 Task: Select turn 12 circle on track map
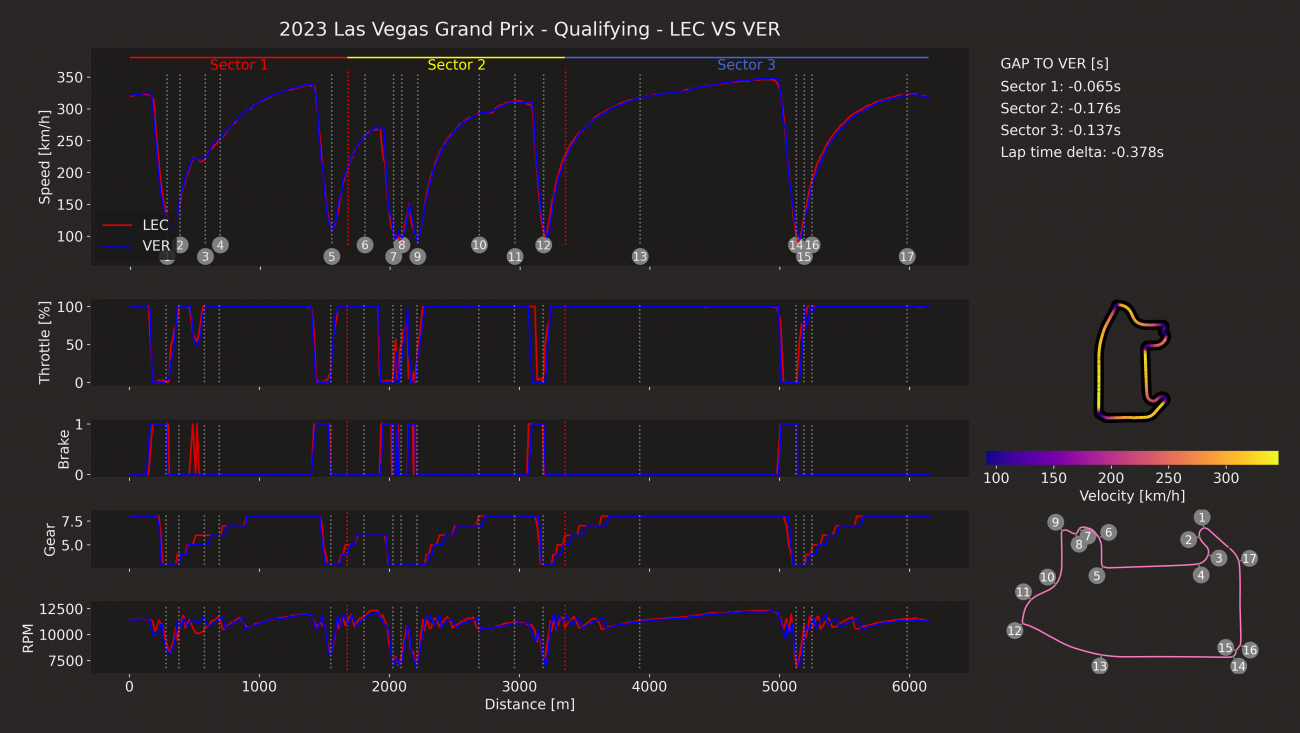(1015, 631)
